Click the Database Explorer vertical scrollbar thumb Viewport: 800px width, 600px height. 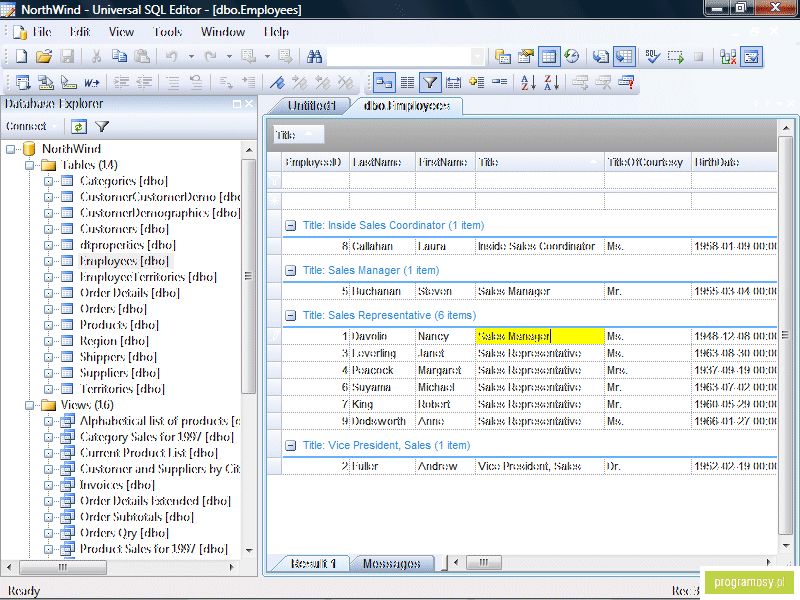click(248, 276)
